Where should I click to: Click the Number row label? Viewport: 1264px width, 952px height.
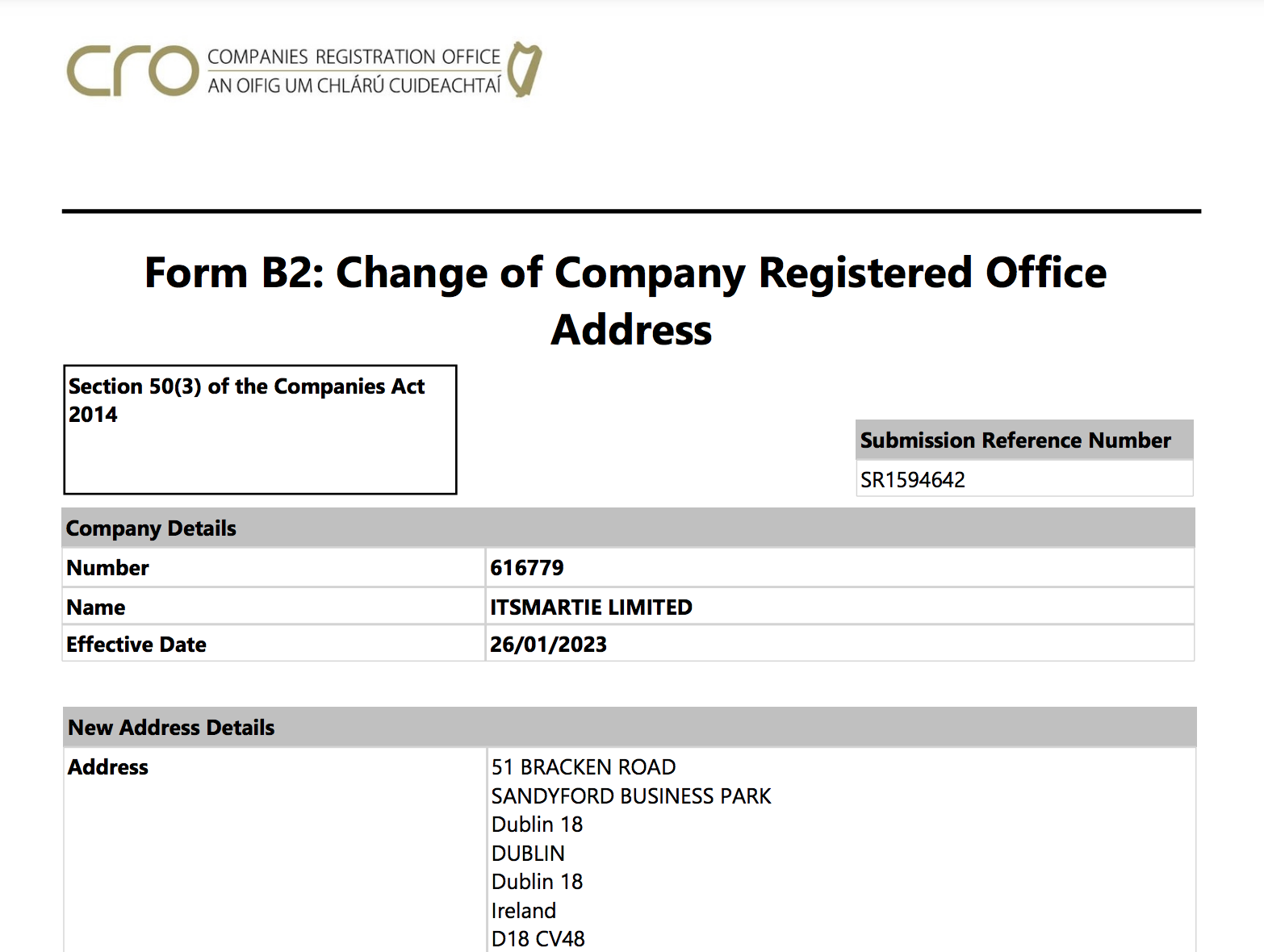click(x=107, y=568)
